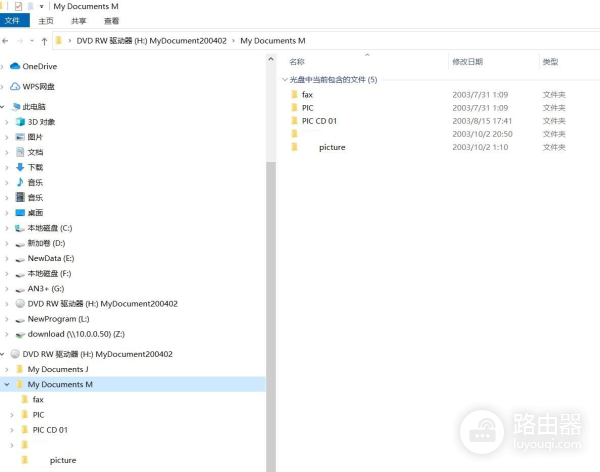Open 桌面 desktop folder icon
The image size is (600, 472).
coord(20,212)
